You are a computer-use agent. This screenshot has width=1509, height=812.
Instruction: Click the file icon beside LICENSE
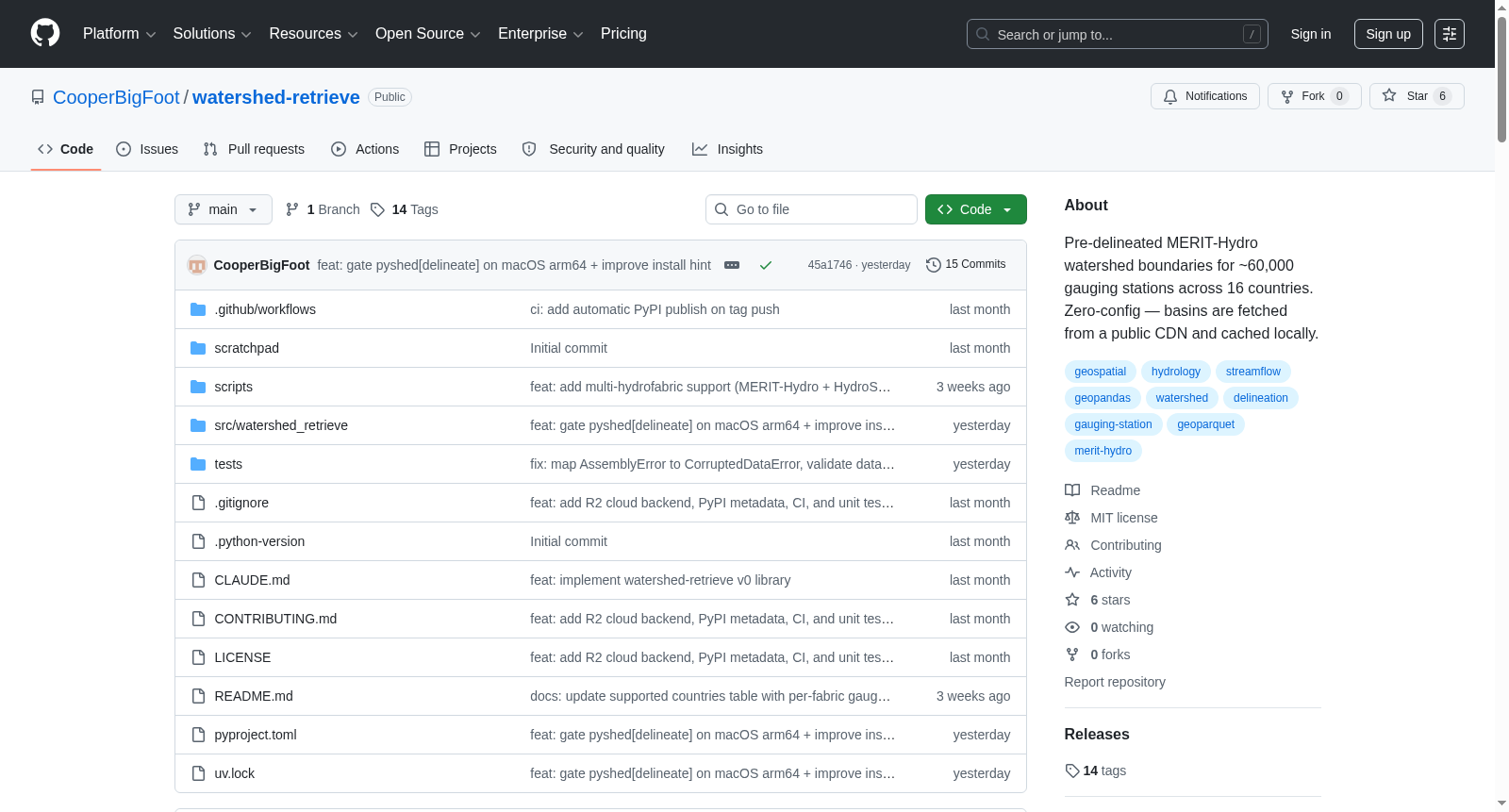[198, 657]
